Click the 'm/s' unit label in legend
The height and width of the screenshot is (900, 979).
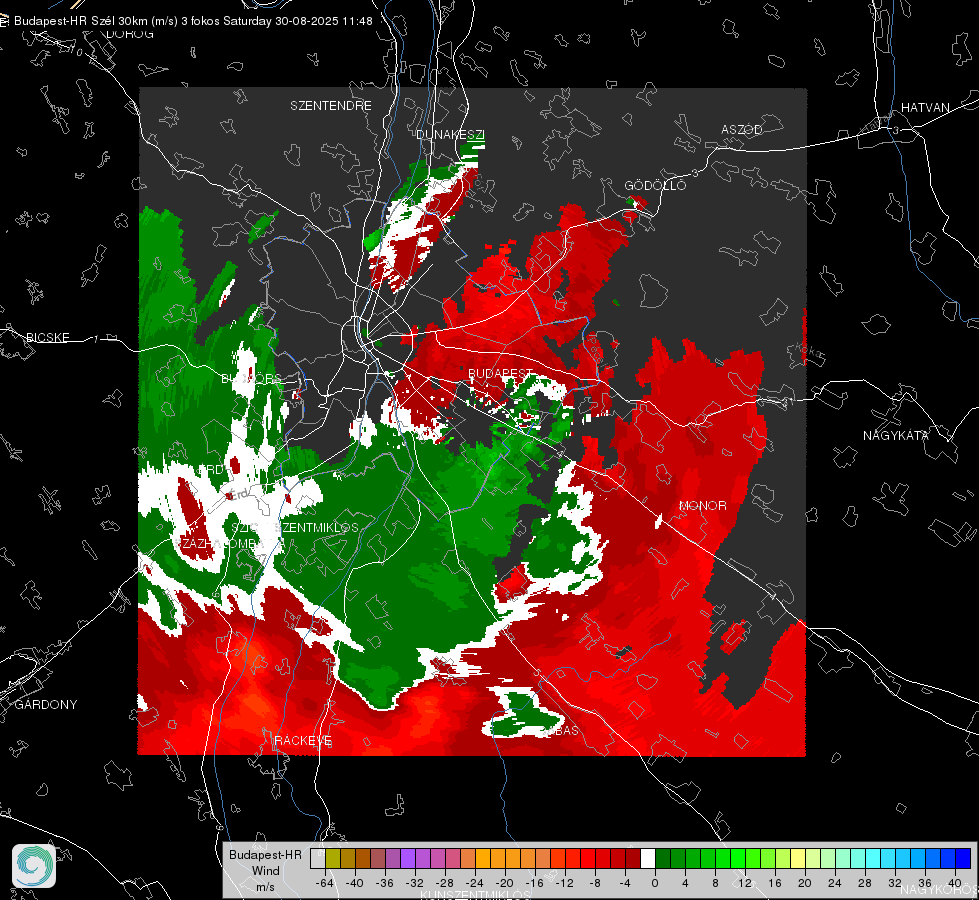[265, 887]
